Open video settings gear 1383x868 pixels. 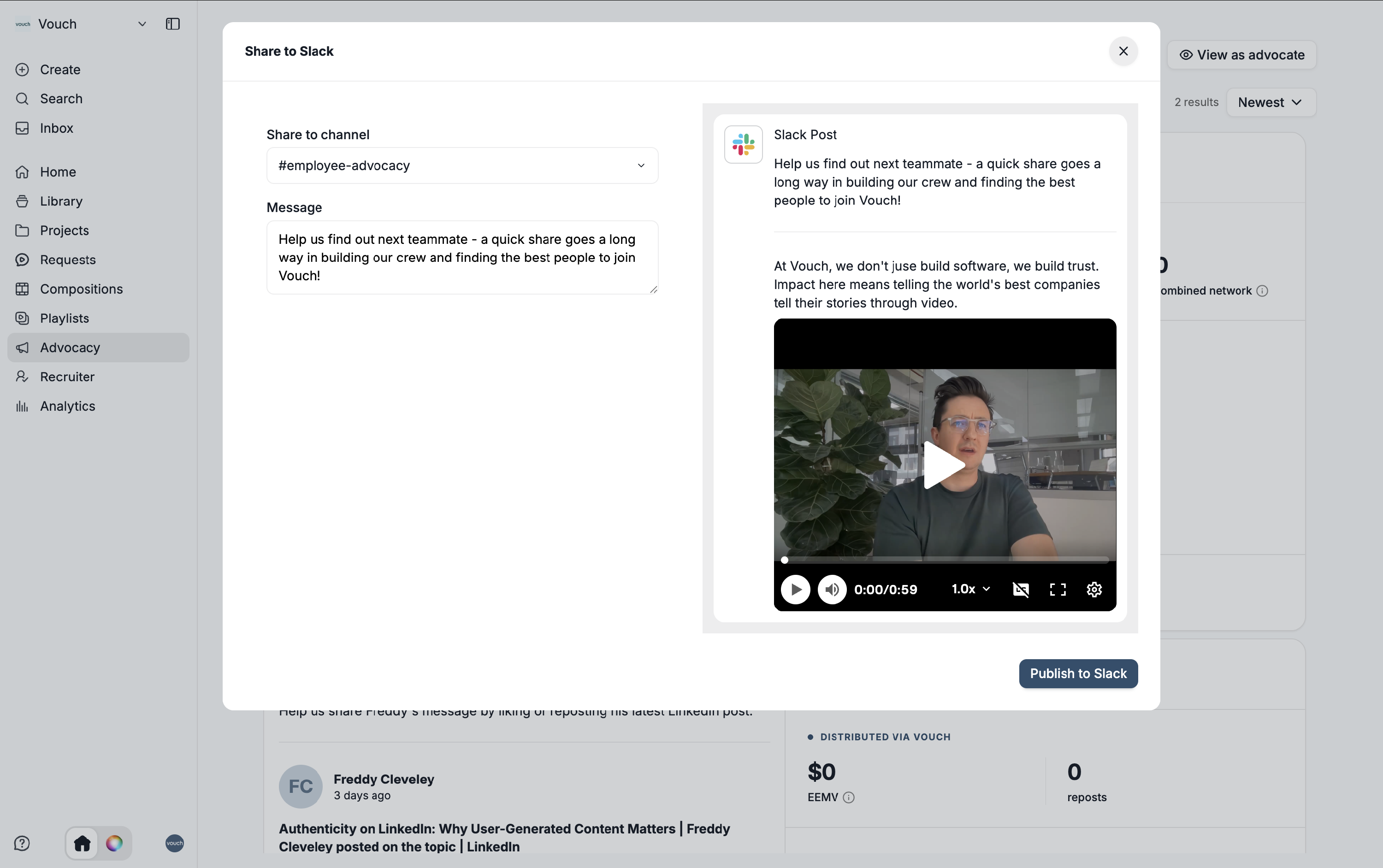point(1094,590)
